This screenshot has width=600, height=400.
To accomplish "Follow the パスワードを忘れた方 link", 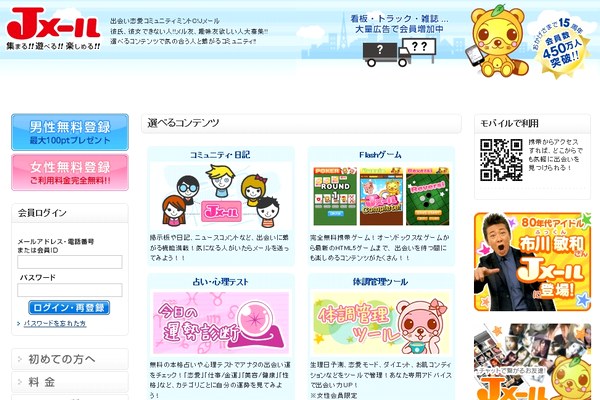I will (x=55, y=323).
